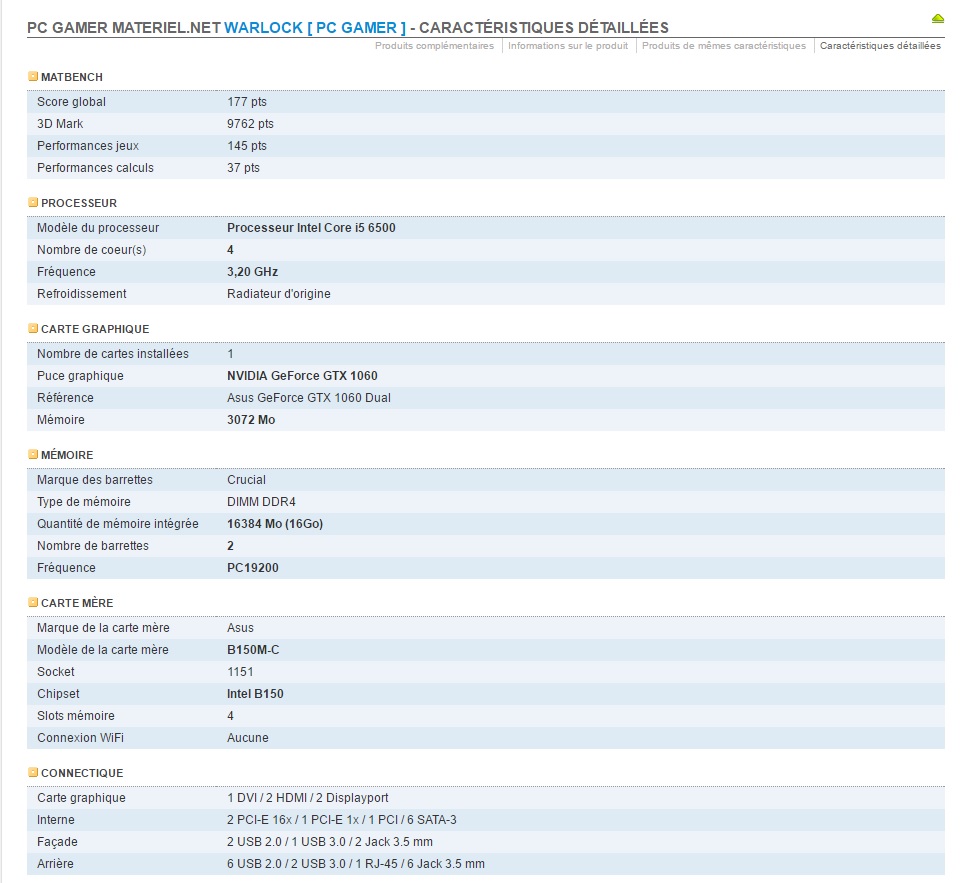Open Produits de mêmes caractéristiques tab
This screenshot has height=883, width=977.
coord(724,46)
